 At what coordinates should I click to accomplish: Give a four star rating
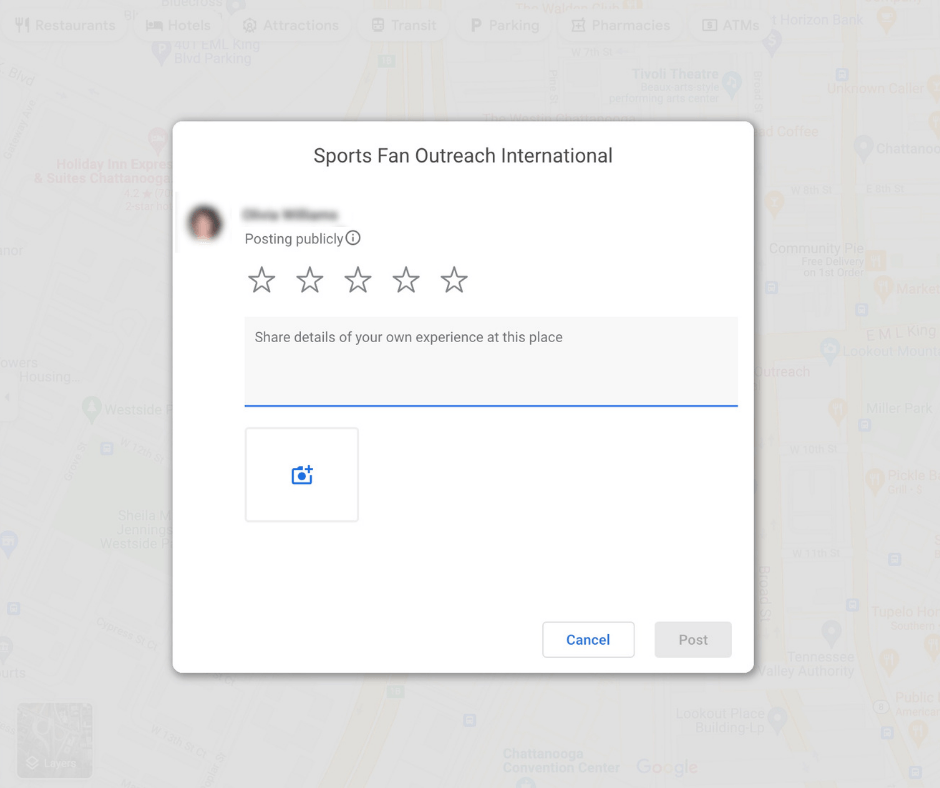click(406, 280)
